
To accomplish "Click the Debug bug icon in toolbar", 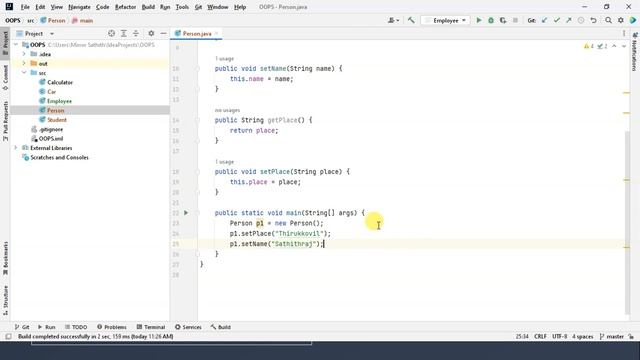I will coord(491,20).
